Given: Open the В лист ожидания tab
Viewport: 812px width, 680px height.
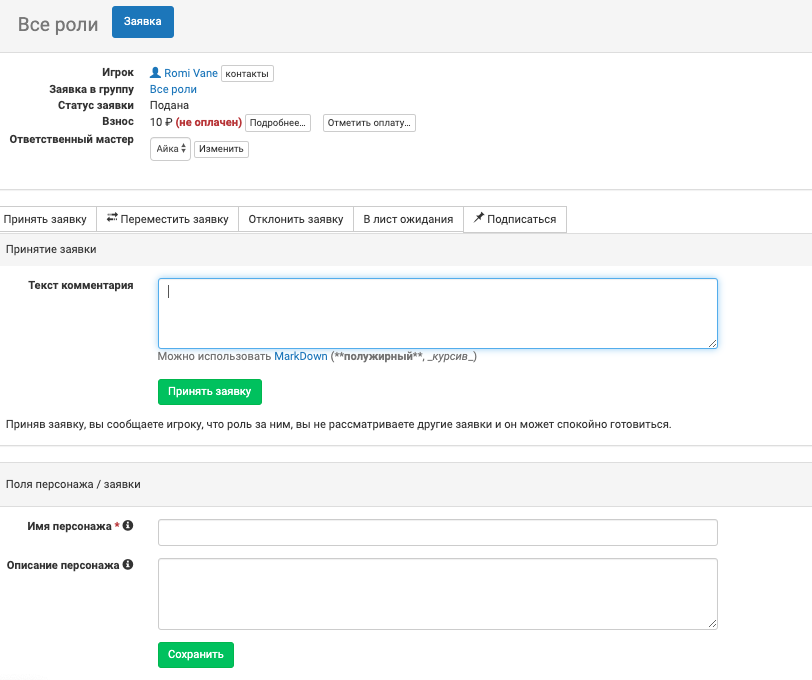Looking at the screenshot, I should pyautogui.click(x=408, y=219).
